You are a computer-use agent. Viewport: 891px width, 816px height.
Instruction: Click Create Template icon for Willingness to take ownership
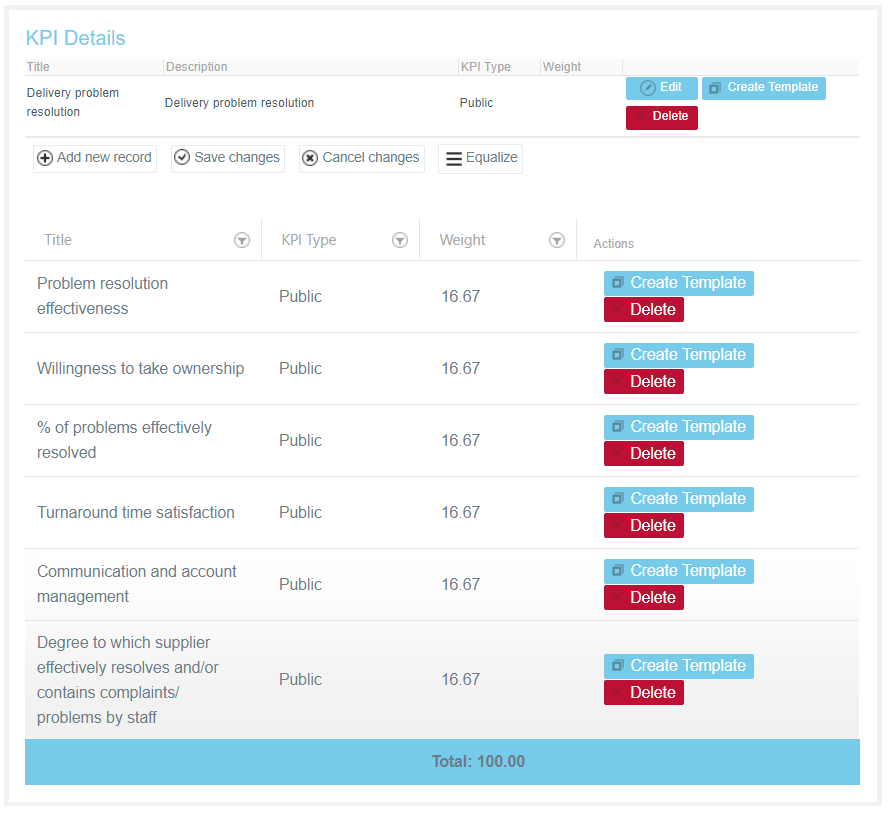point(617,355)
